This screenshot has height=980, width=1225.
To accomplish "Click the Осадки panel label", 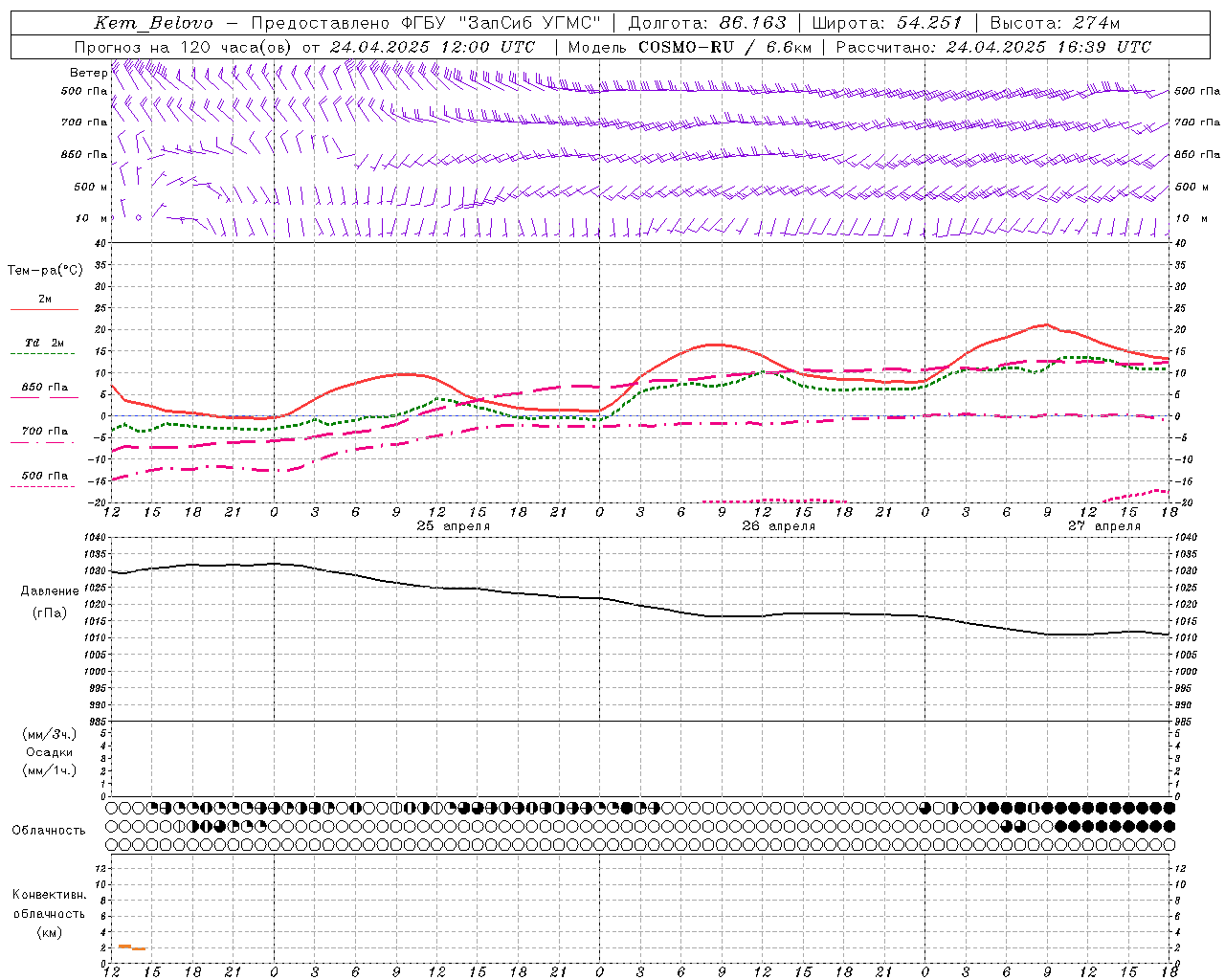I will (x=50, y=752).
